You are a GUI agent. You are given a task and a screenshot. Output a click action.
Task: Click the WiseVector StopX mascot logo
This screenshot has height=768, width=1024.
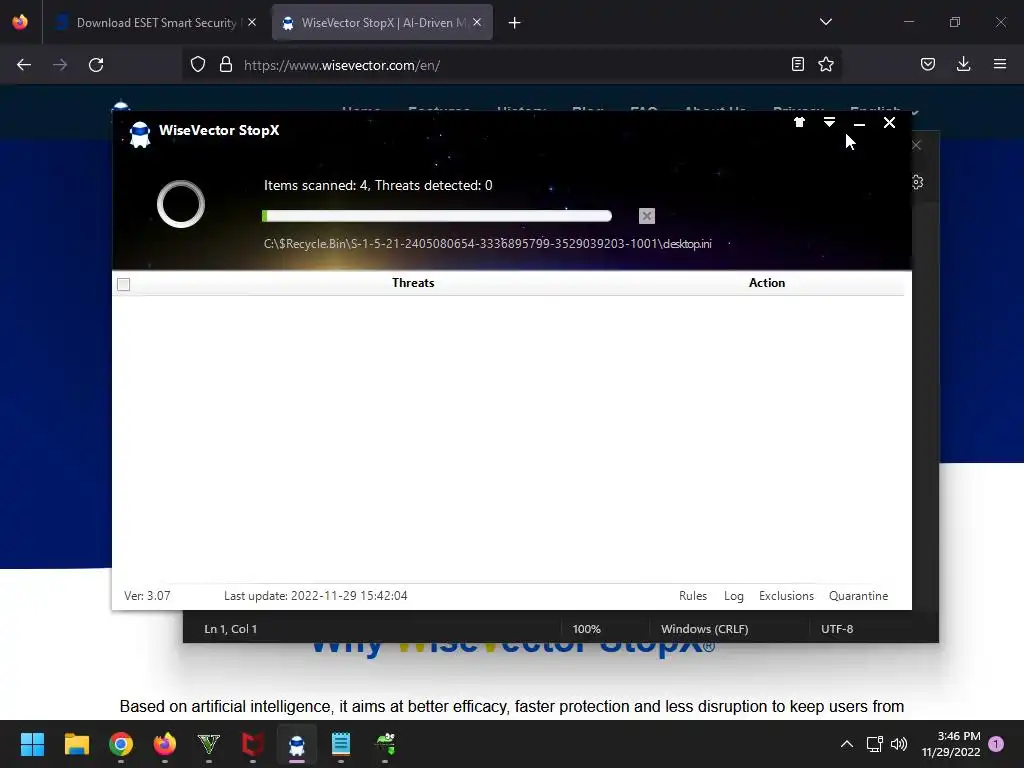tap(139, 134)
